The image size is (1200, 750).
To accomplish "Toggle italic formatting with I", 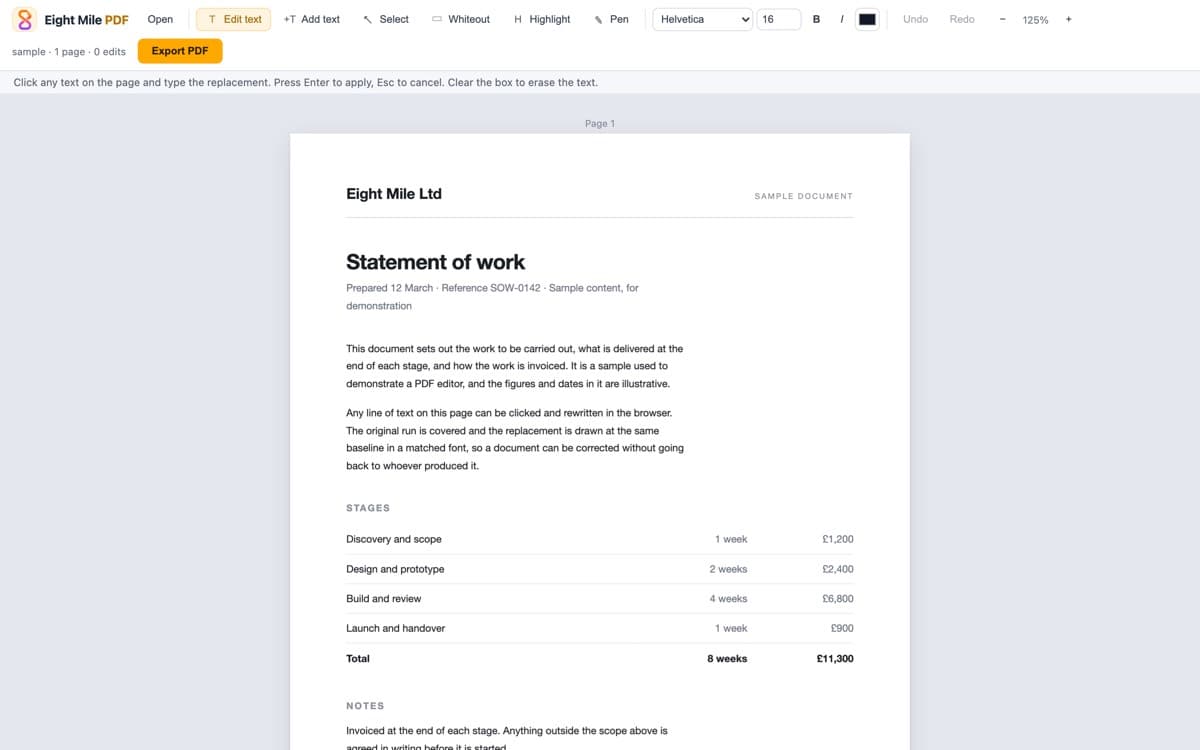I will [x=842, y=19].
